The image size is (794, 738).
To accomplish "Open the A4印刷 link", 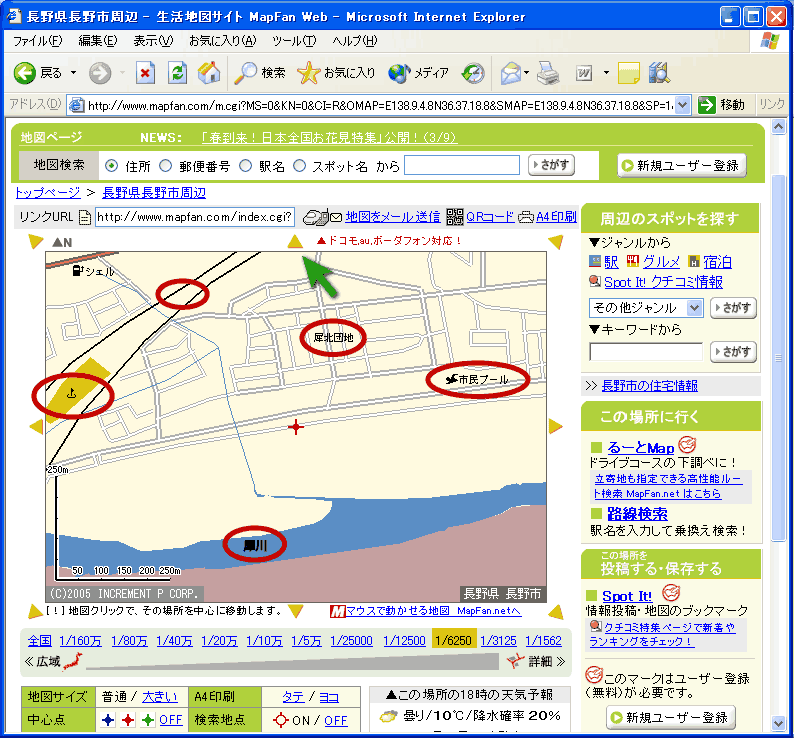I will tap(556, 217).
